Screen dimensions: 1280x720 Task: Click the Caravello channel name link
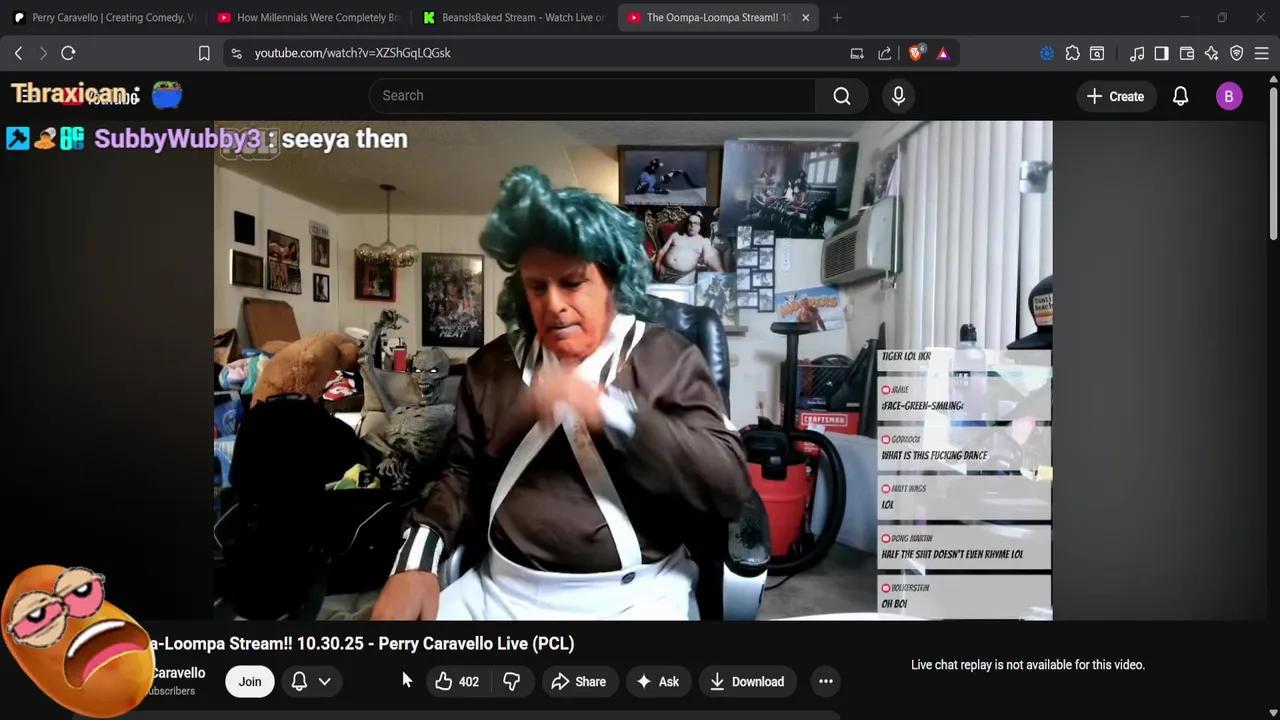point(178,674)
